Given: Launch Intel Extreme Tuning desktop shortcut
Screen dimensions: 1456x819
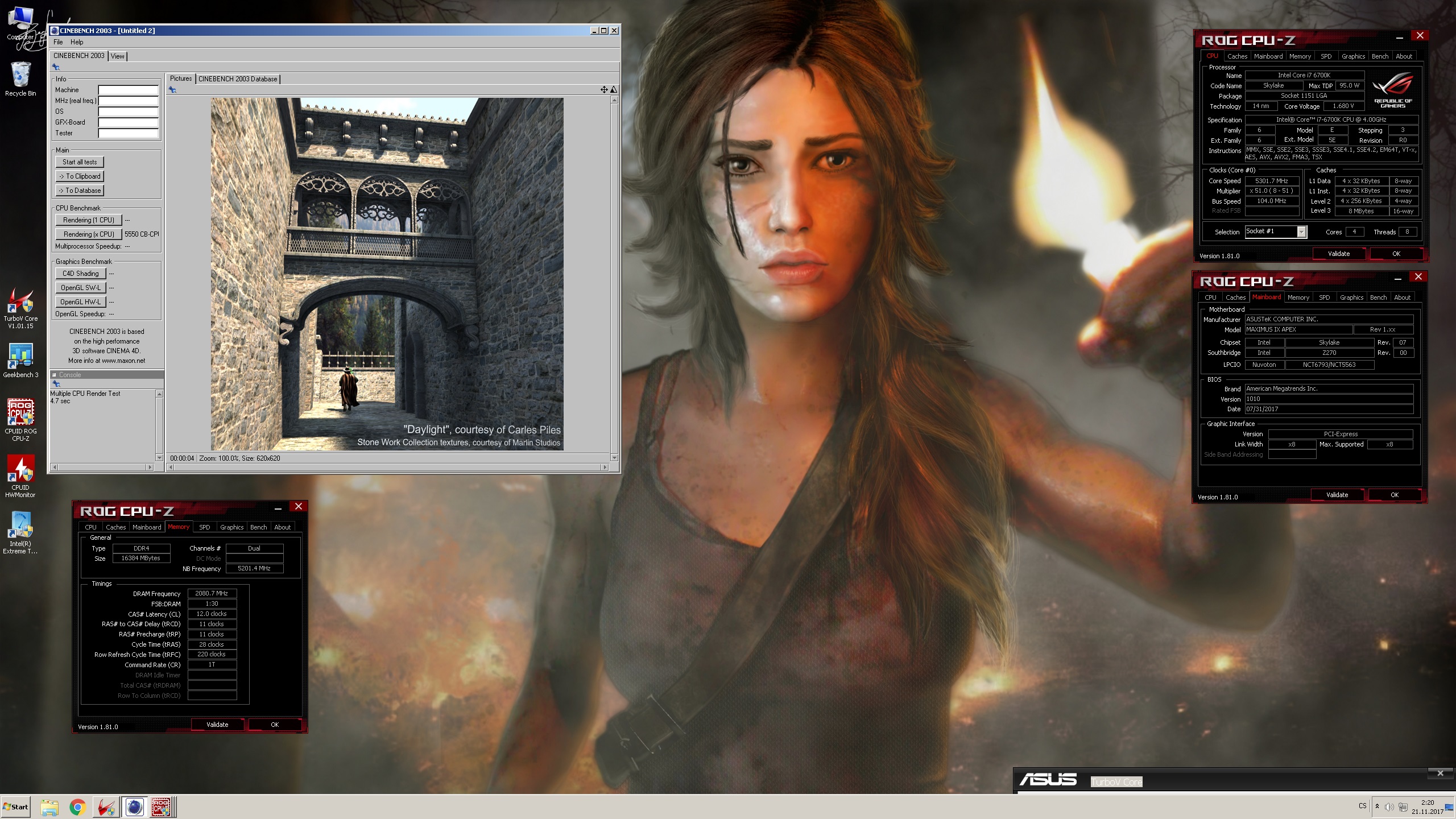Looking at the screenshot, I should pos(20,532).
